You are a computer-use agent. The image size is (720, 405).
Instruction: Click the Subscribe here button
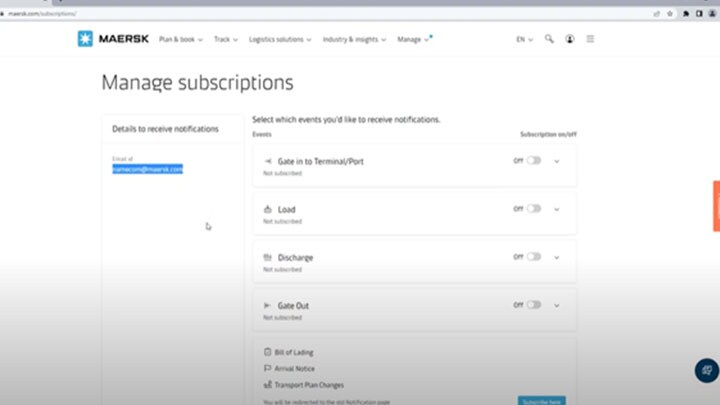(x=542, y=400)
